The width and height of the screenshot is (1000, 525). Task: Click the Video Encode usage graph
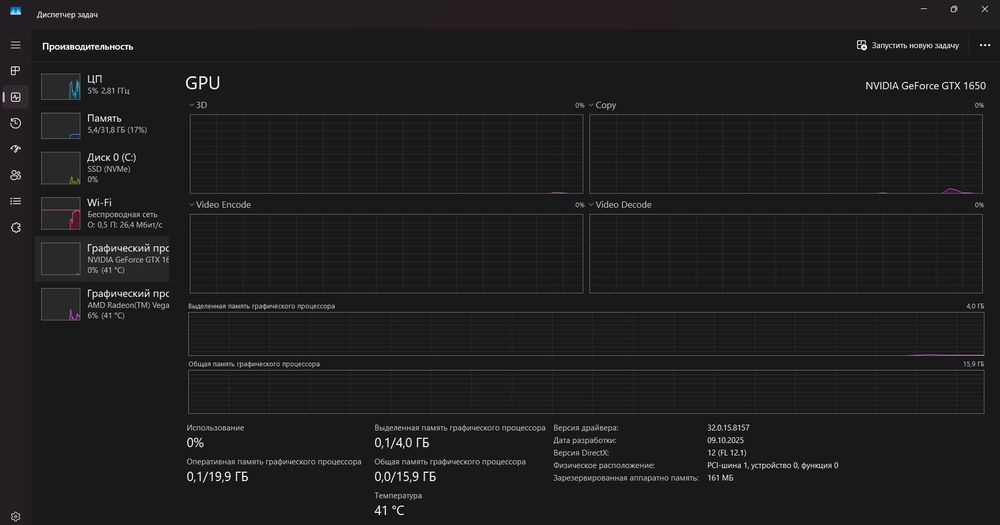[386, 253]
